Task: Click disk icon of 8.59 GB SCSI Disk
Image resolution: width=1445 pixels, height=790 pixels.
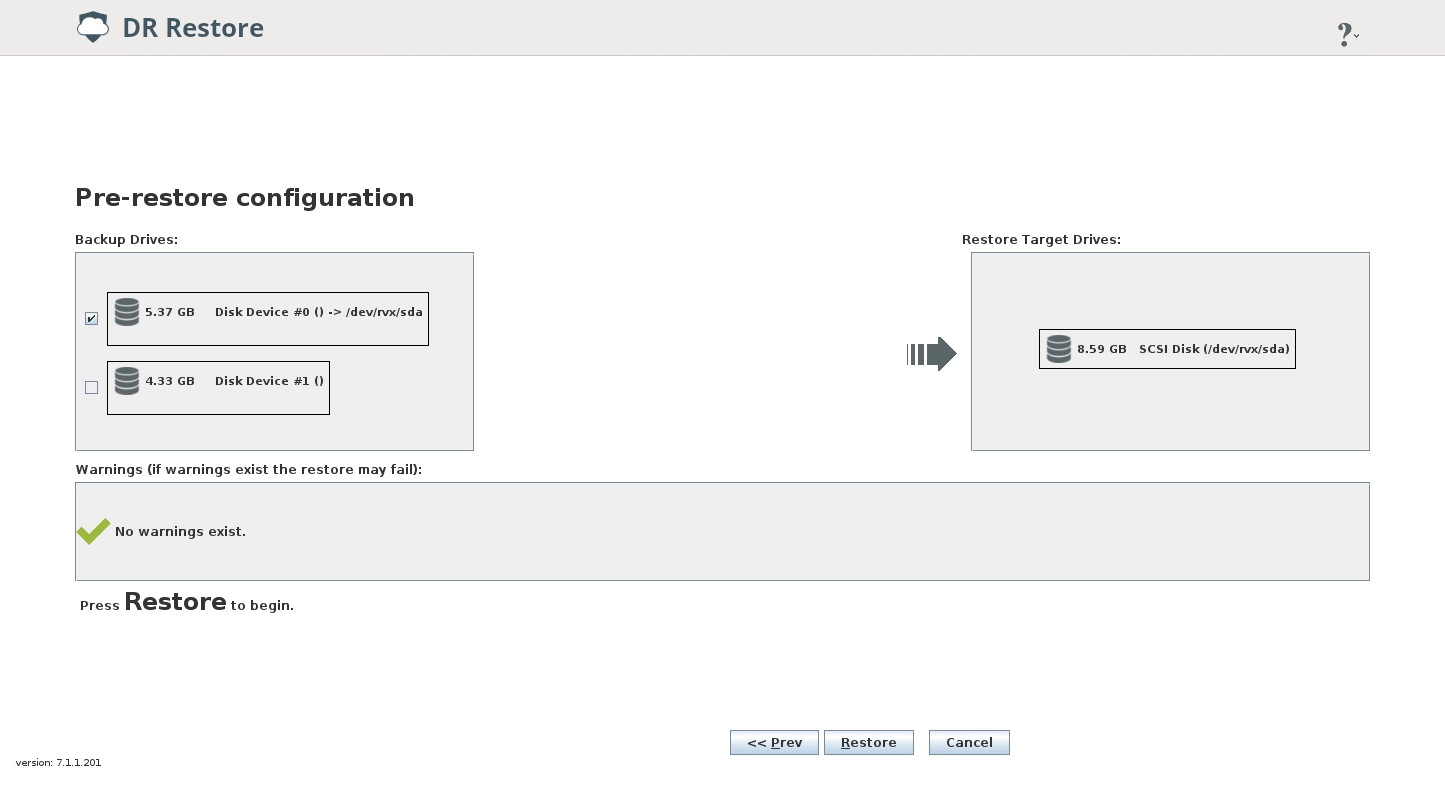Action: click(x=1059, y=349)
